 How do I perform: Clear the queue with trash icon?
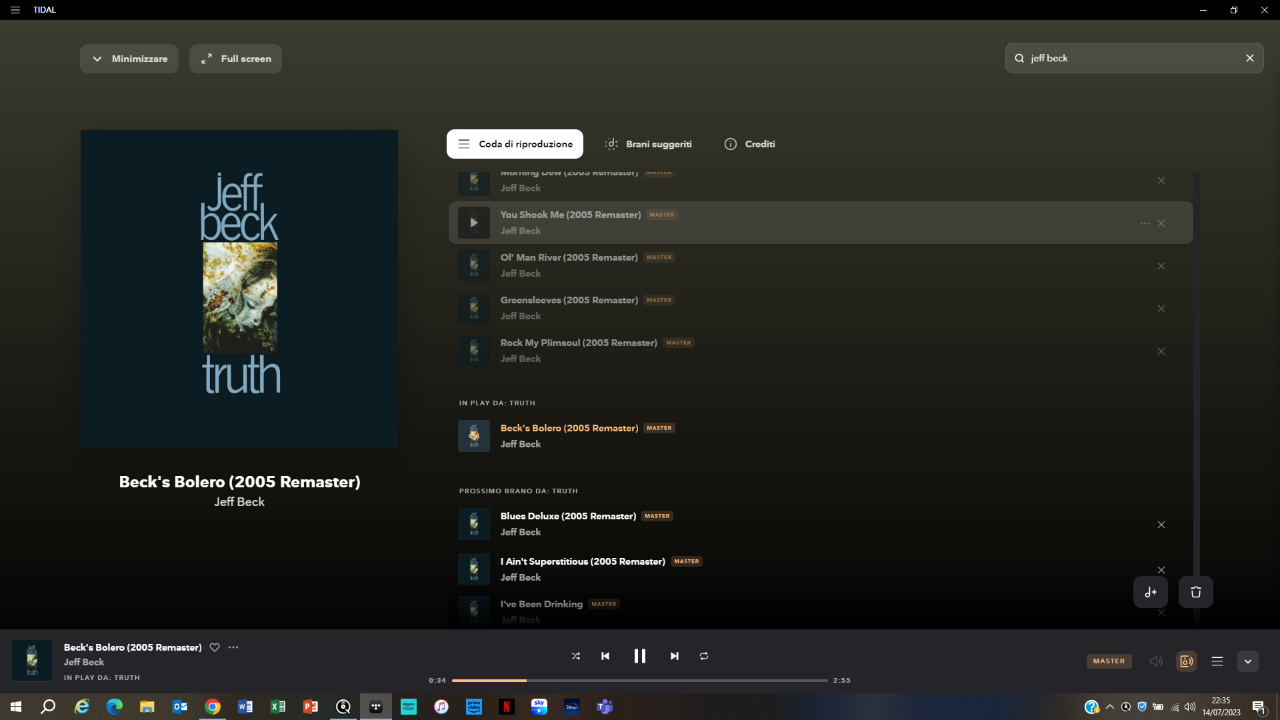pos(1196,592)
